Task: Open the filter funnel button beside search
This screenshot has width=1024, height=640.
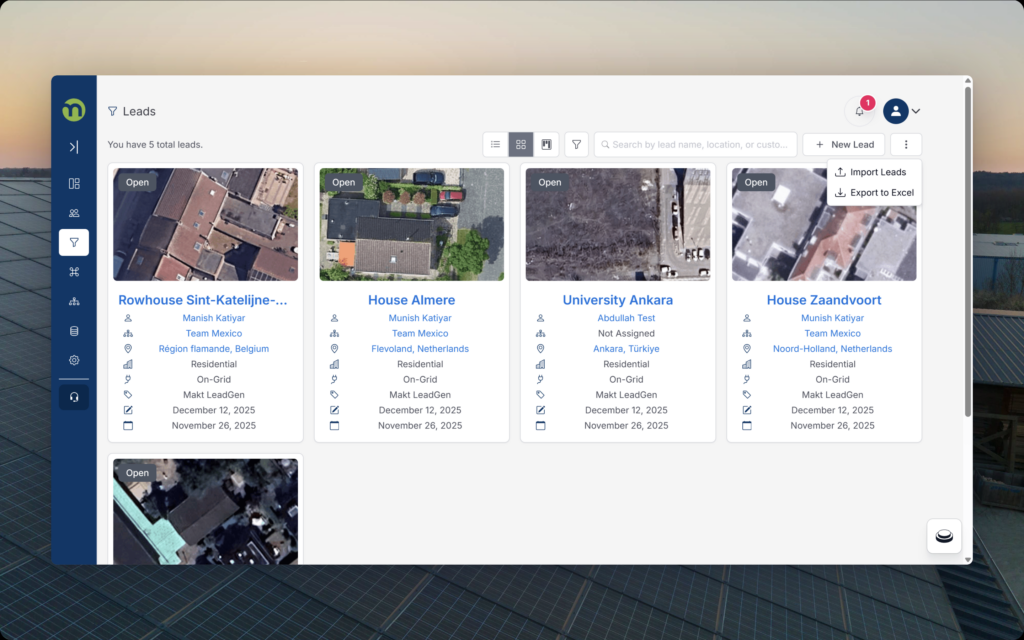Action: (576, 145)
